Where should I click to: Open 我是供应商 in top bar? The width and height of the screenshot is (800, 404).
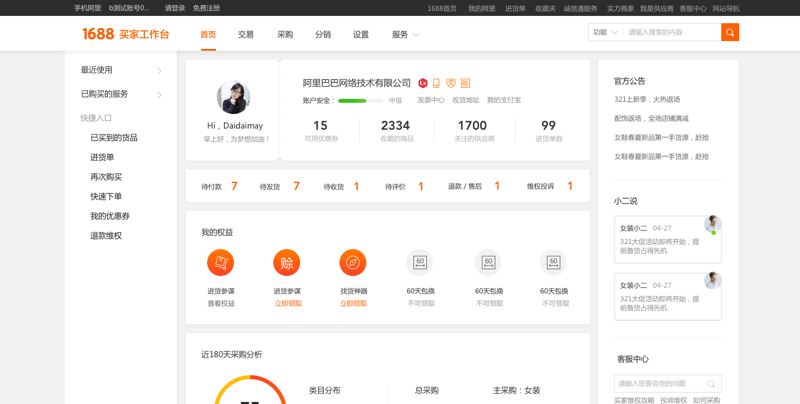[x=657, y=8]
